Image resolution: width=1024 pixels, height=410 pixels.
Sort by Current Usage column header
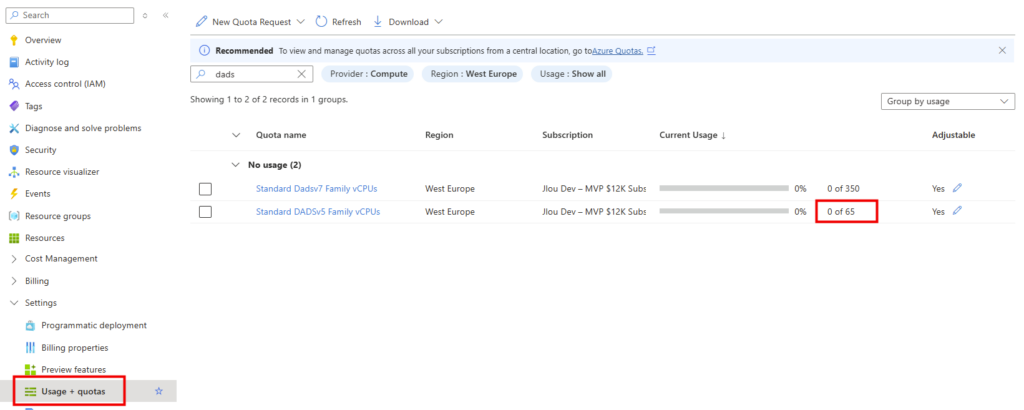(x=693, y=135)
